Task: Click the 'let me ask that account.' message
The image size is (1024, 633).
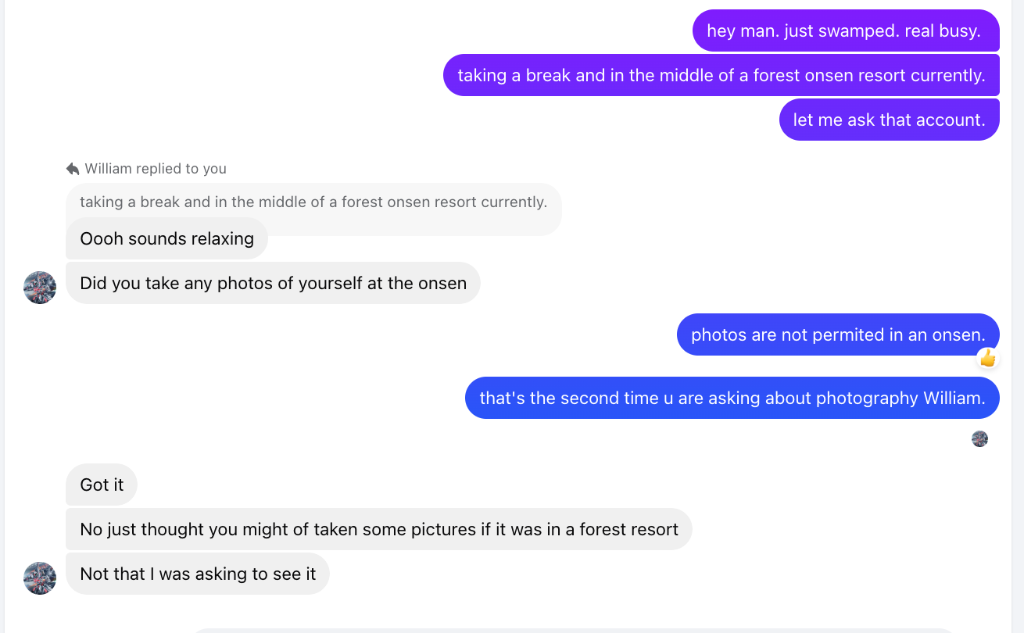Action: coord(889,120)
